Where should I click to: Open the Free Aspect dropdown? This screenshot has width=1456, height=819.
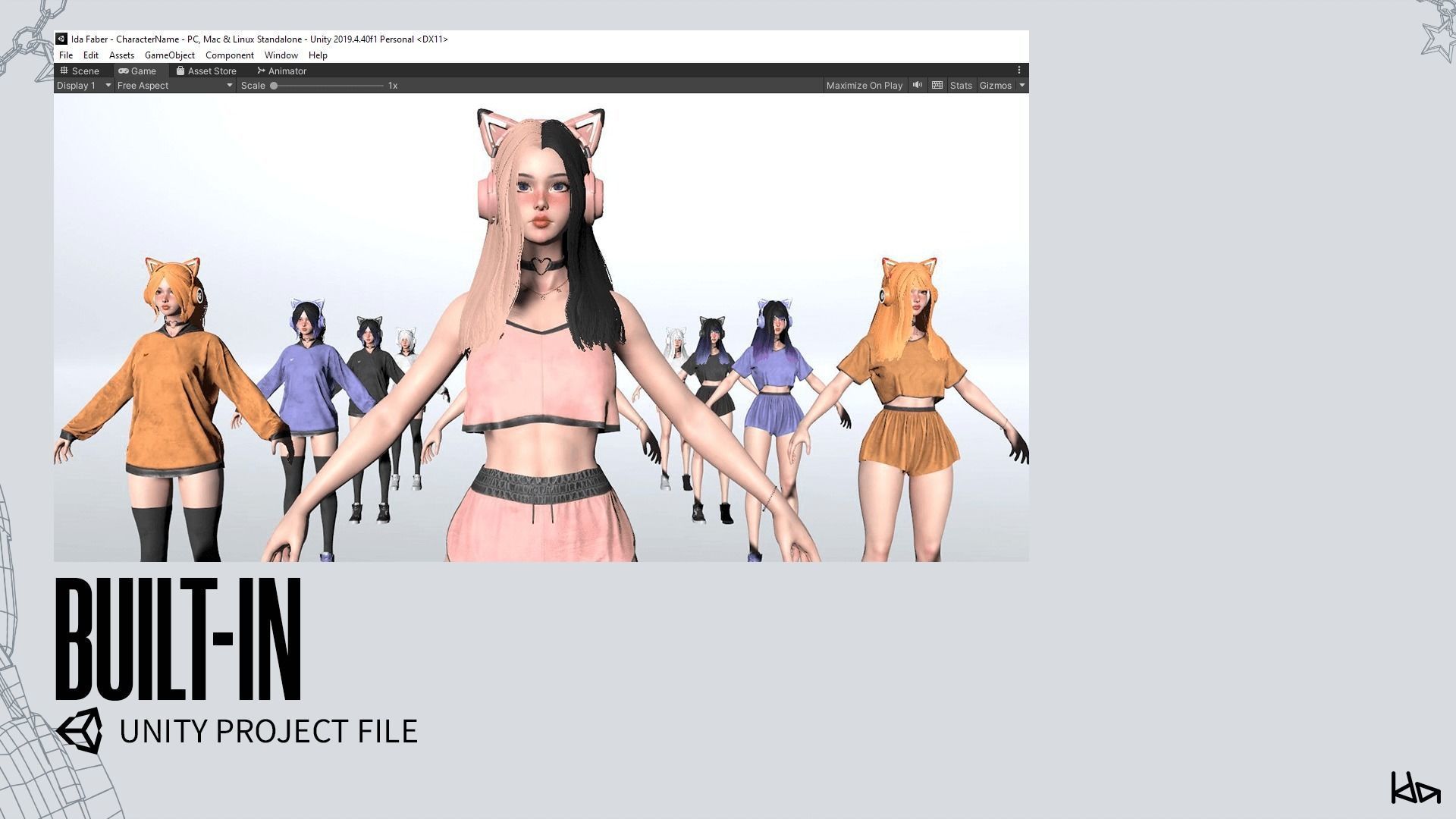pos(175,86)
